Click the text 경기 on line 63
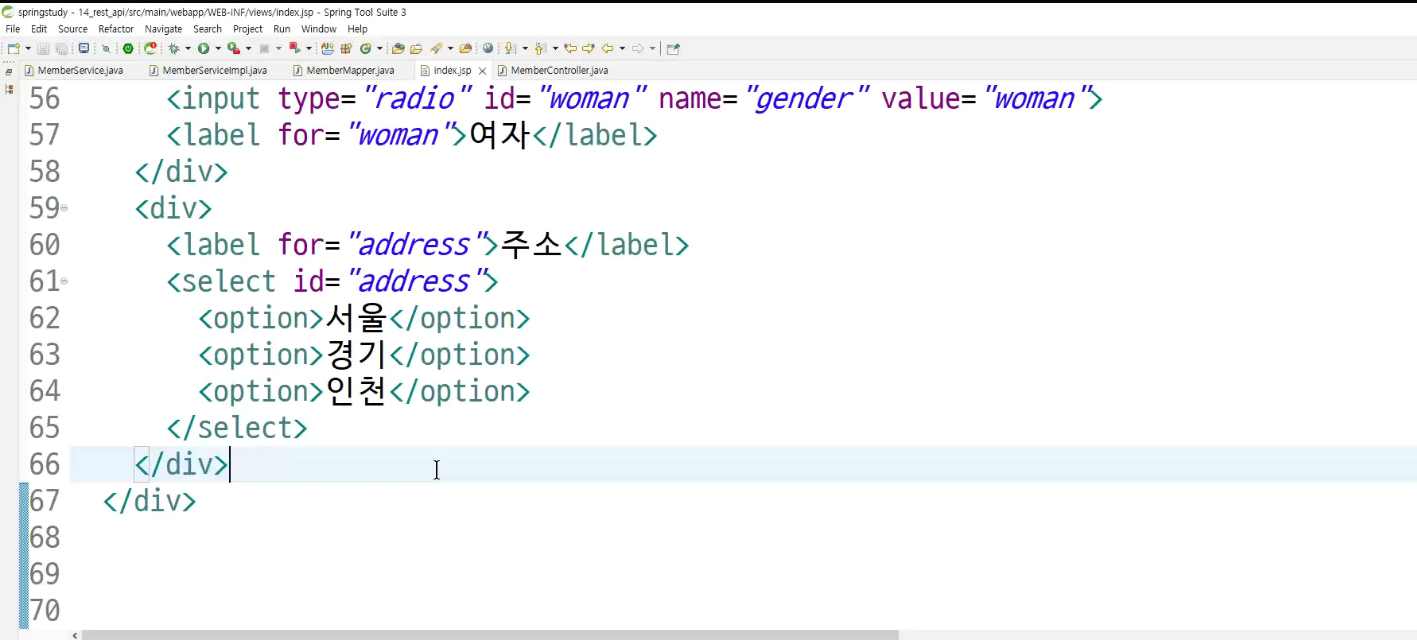 357,354
